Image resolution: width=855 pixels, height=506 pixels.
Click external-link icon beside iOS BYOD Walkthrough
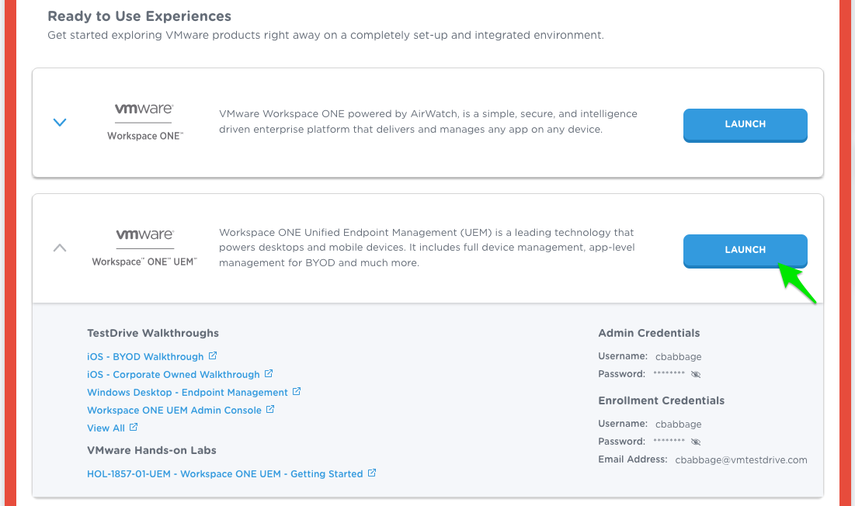pyautogui.click(x=213, y=356)
